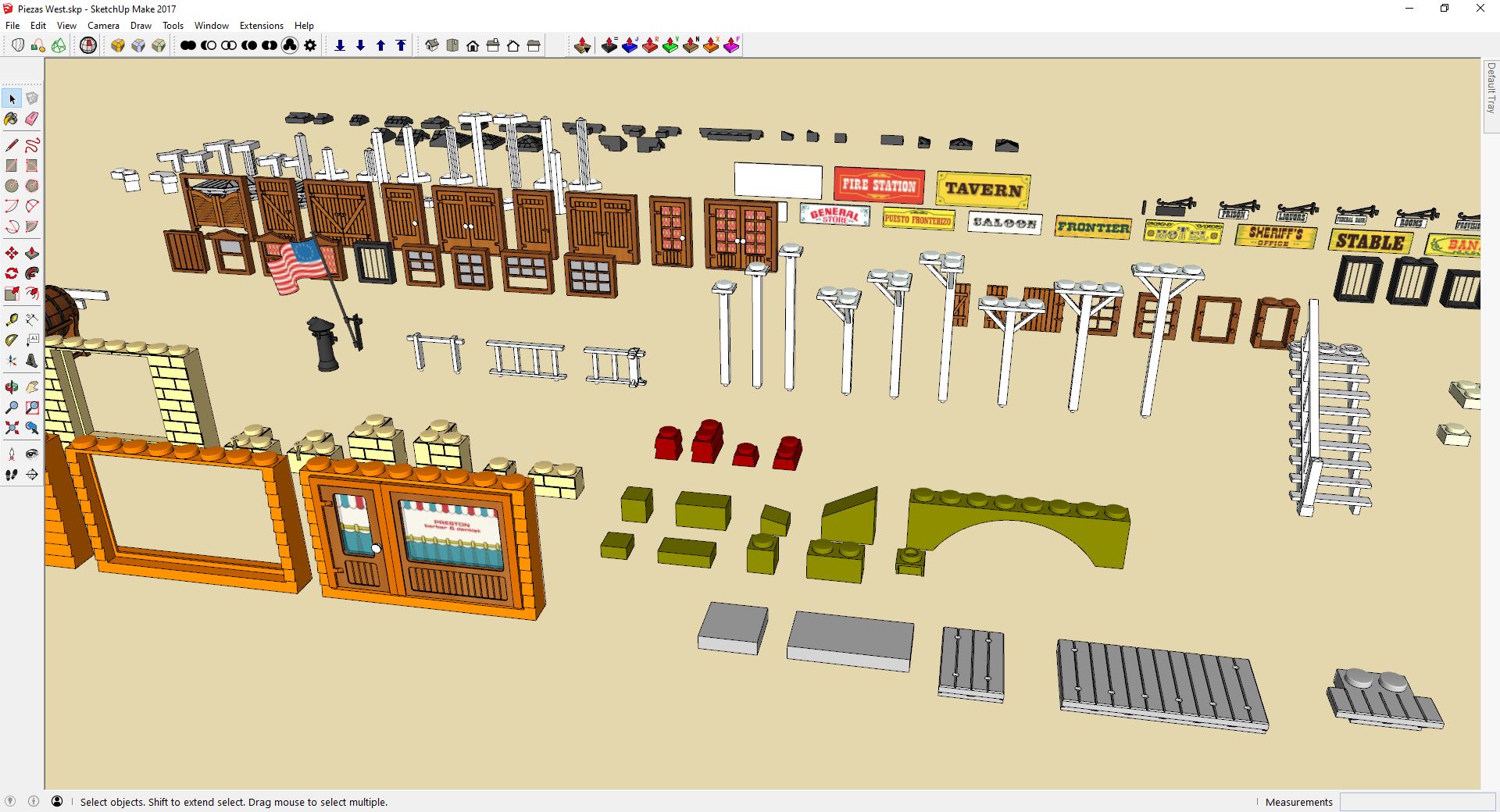Switch to the Front view house icon
1500x812 pixels.
pyautogui.click(x=473, y=45)
